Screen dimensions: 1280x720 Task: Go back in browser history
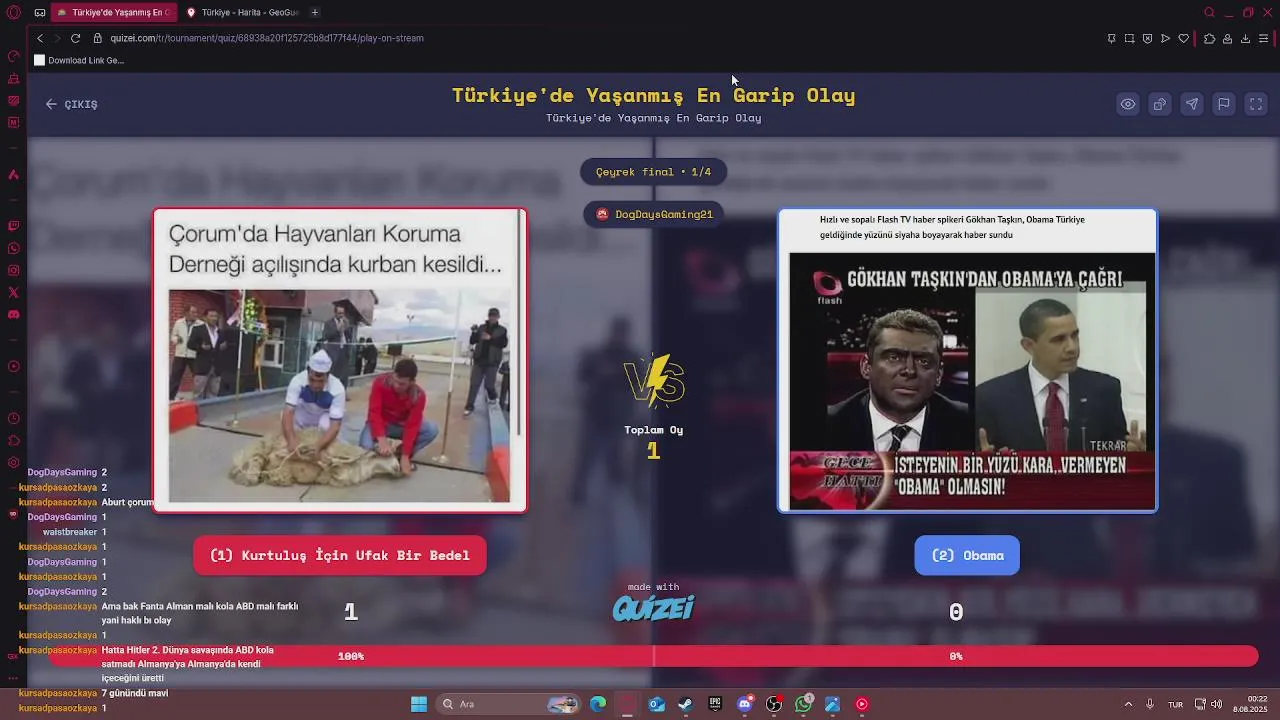tap(40, 38)
